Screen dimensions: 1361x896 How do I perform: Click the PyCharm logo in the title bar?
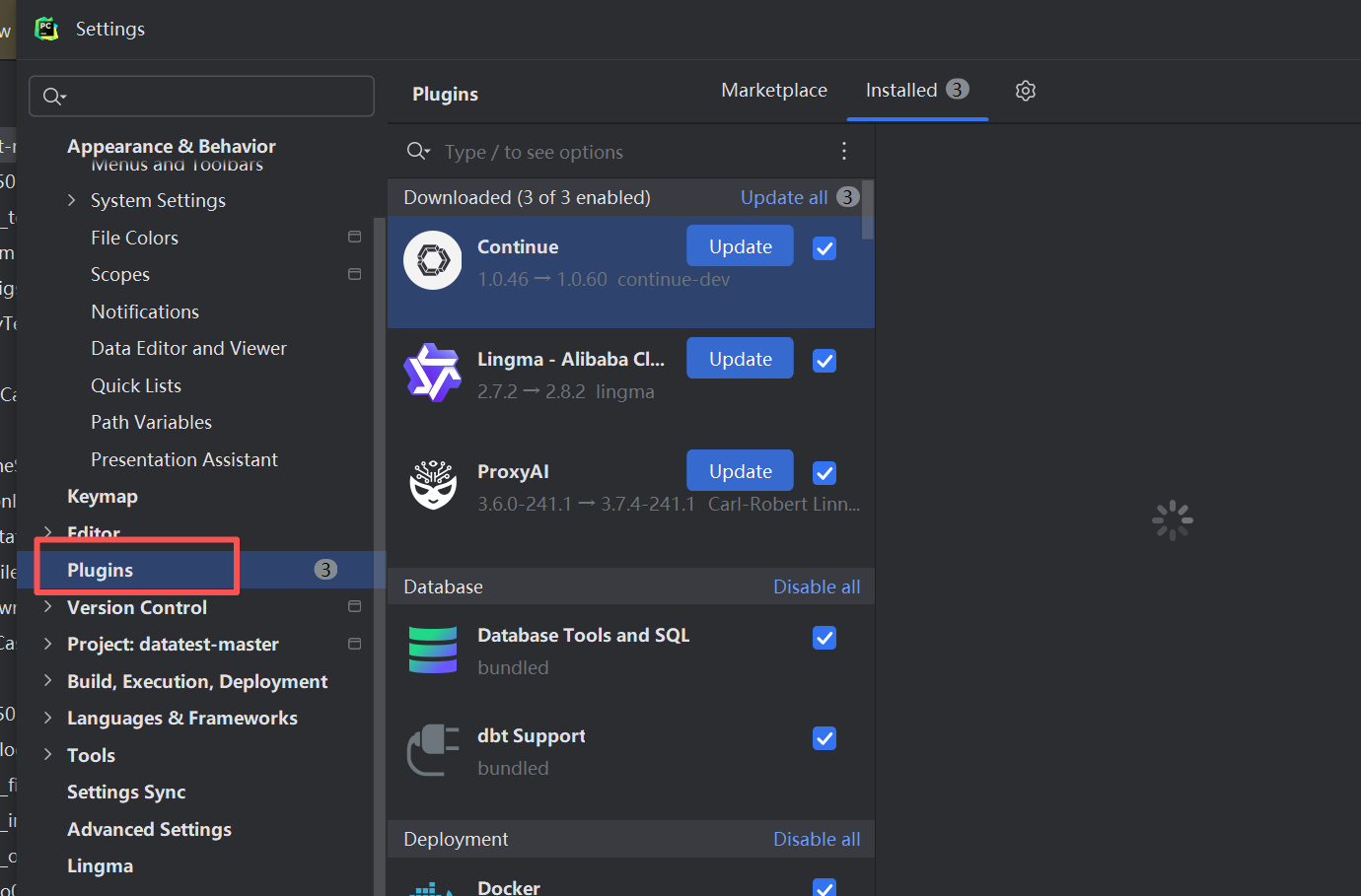[x=46, y=29]
